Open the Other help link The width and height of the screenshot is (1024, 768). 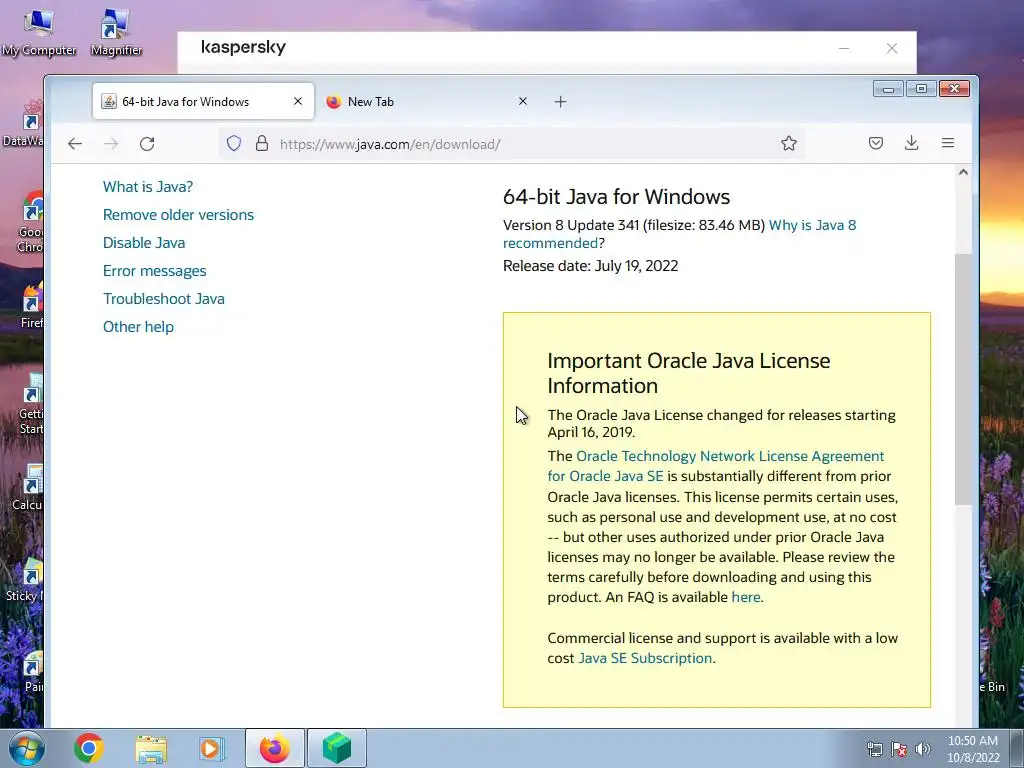138,327
